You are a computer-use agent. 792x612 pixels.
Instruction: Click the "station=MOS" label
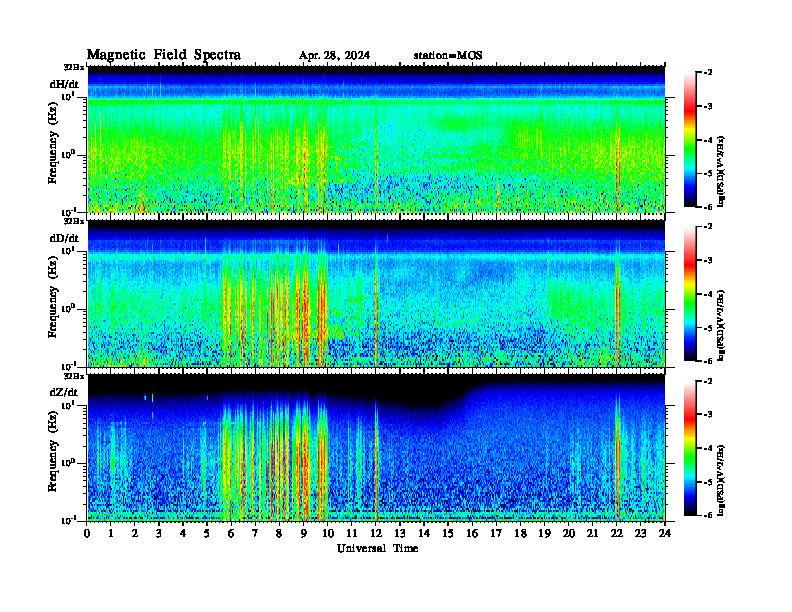click(x=448, y=56)
